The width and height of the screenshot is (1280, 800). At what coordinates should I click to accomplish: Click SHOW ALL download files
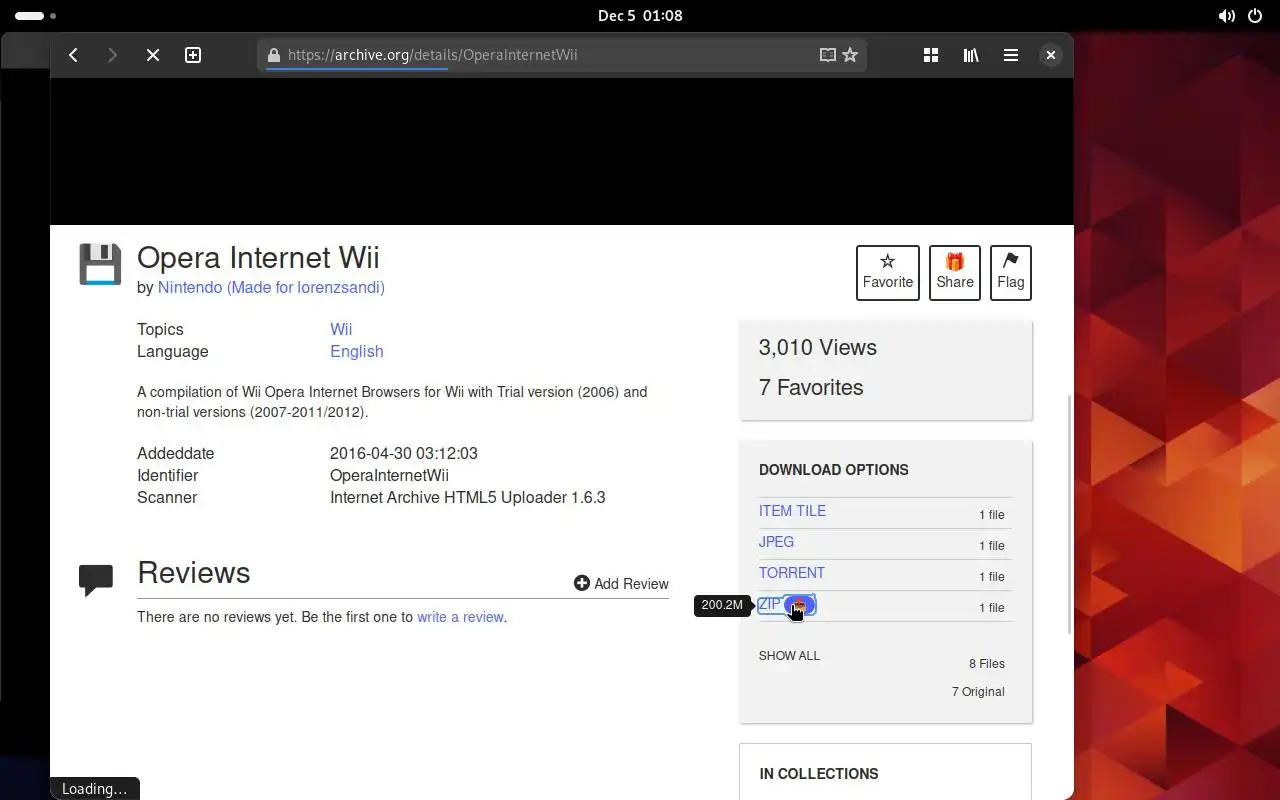tap(789, 656)
